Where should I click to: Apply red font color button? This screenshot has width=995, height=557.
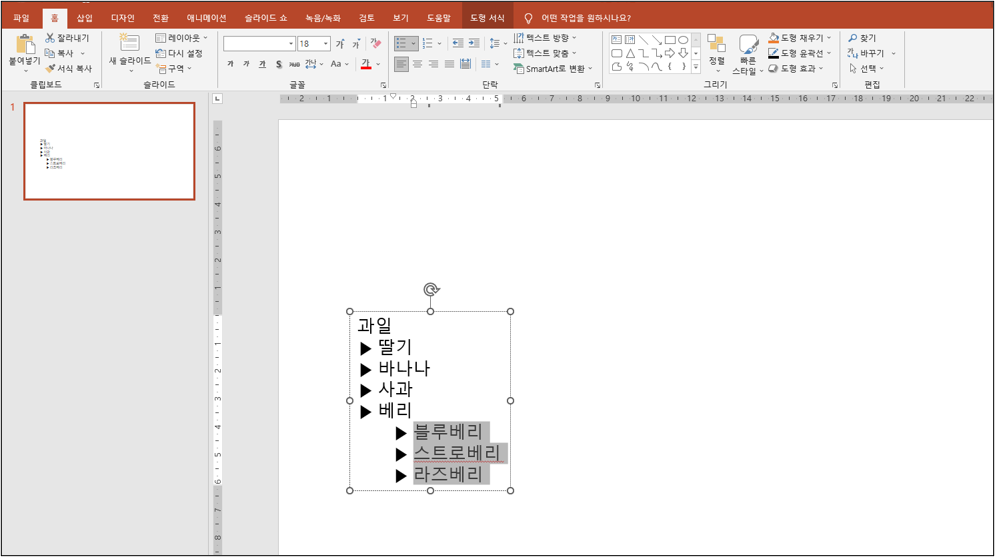point(366,64)
